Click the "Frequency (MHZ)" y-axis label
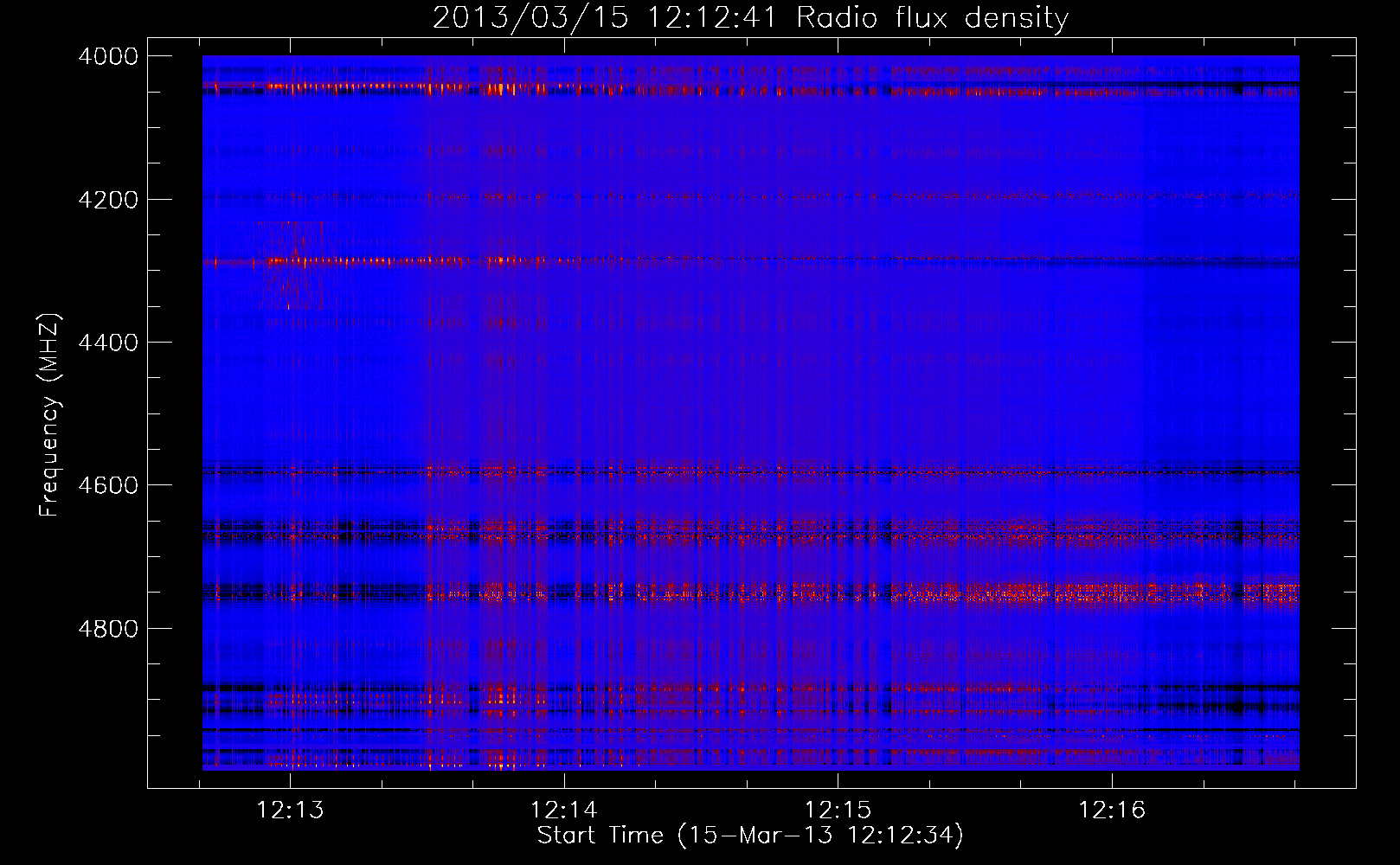Screen dimensions: 1400x865 click(49, 415)
